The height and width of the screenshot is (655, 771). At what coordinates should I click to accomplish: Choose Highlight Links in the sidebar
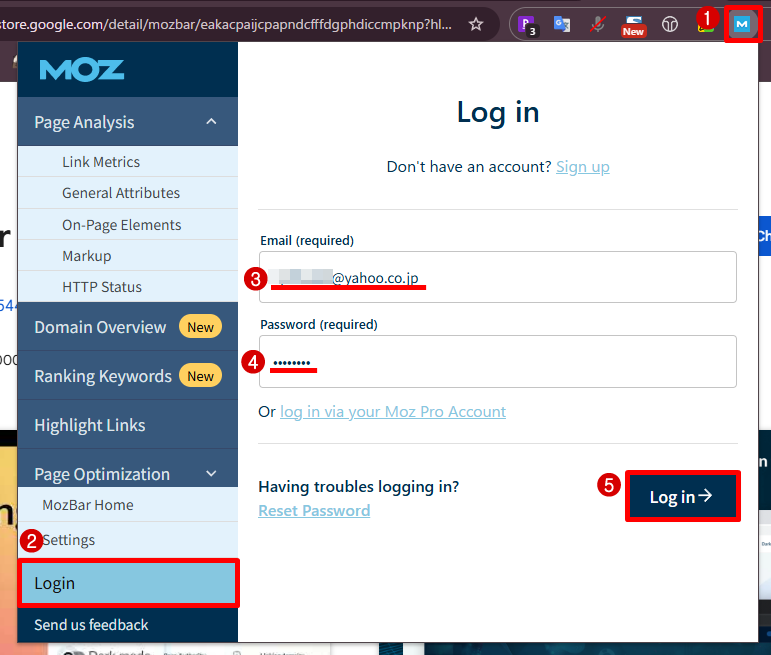pyautogui.click(x=90, y=425)
